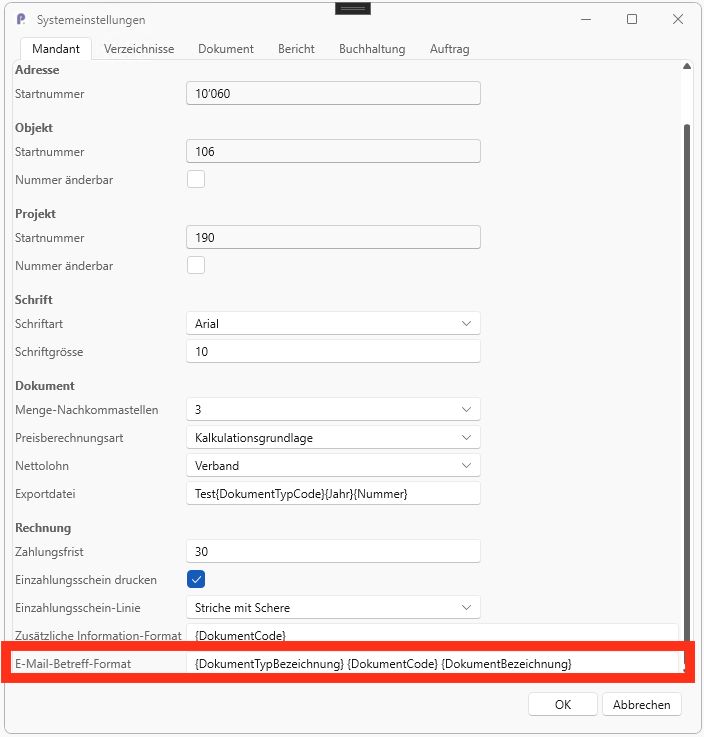704x737 pixels.
Task: Click the OK button
Action: click(x=563, y=705)
